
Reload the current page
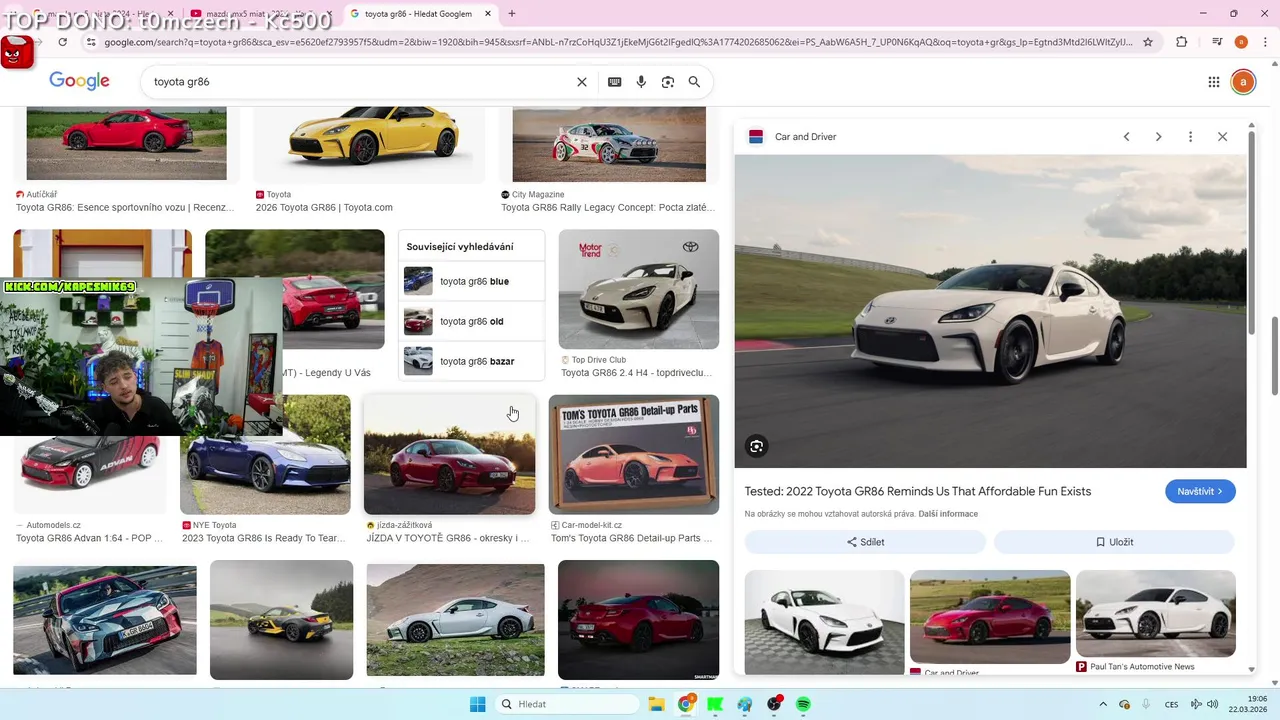62,42
